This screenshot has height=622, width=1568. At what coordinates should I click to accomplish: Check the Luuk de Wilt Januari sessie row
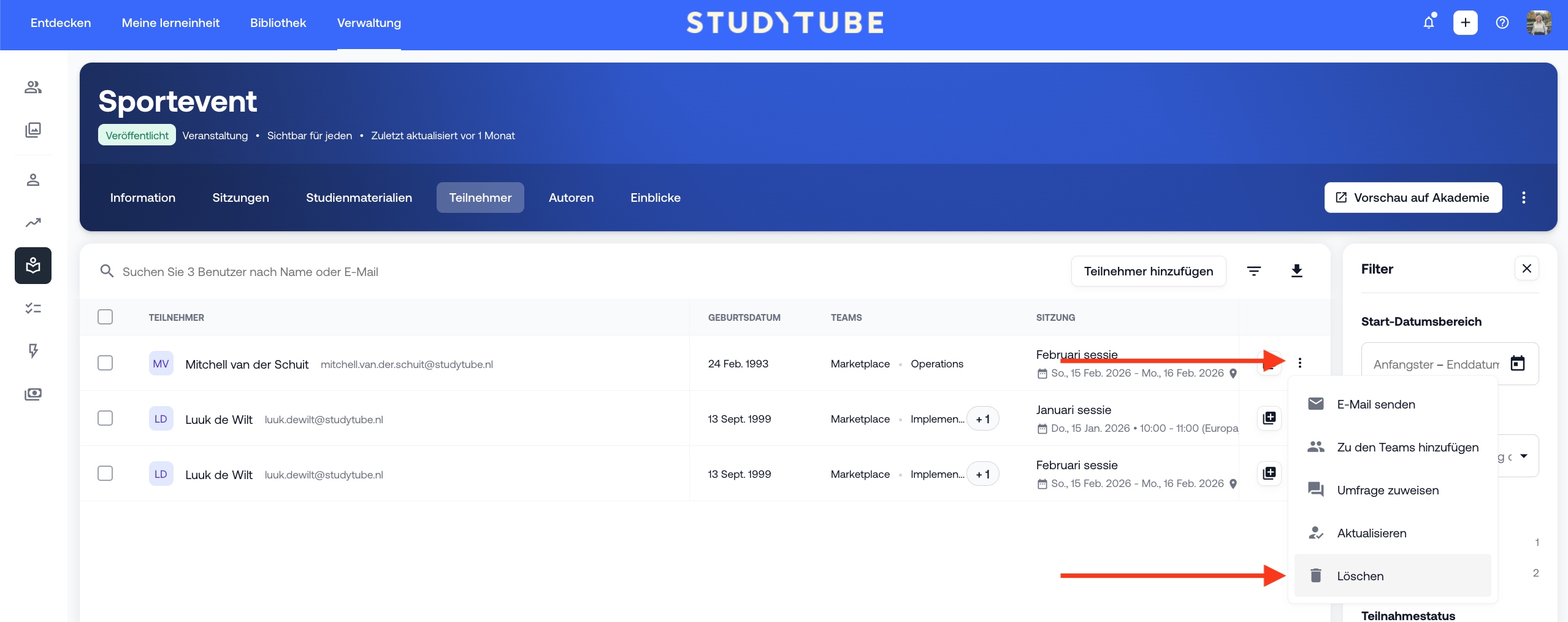pos(105,418)
